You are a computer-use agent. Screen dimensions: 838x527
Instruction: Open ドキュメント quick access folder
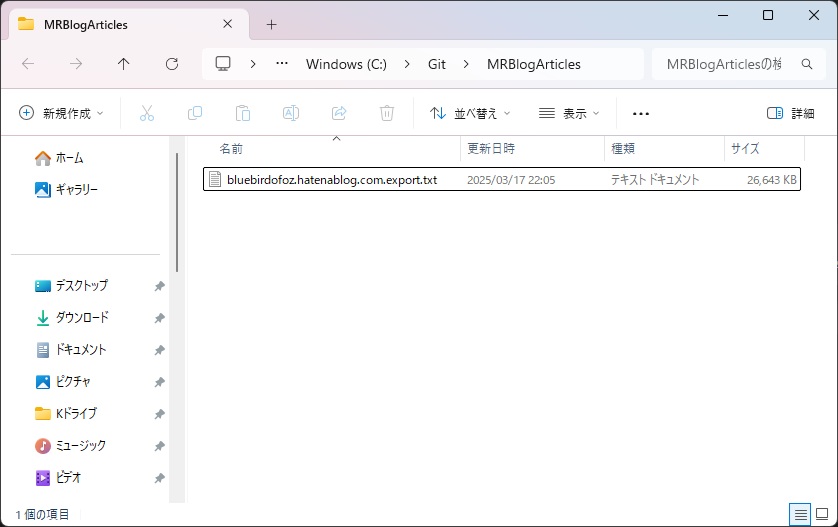(x=71, y=350)
